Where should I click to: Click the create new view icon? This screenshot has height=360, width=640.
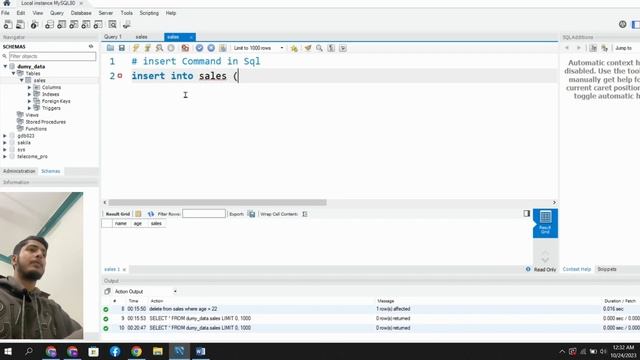(x=73, y=24)
